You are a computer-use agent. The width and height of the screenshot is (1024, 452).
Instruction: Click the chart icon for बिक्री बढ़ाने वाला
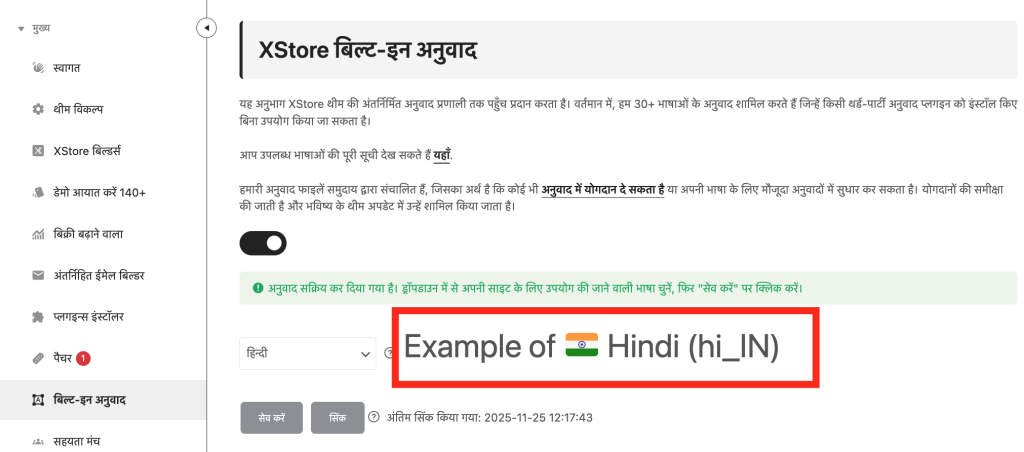pyautogui.click(x=38, y=234)
